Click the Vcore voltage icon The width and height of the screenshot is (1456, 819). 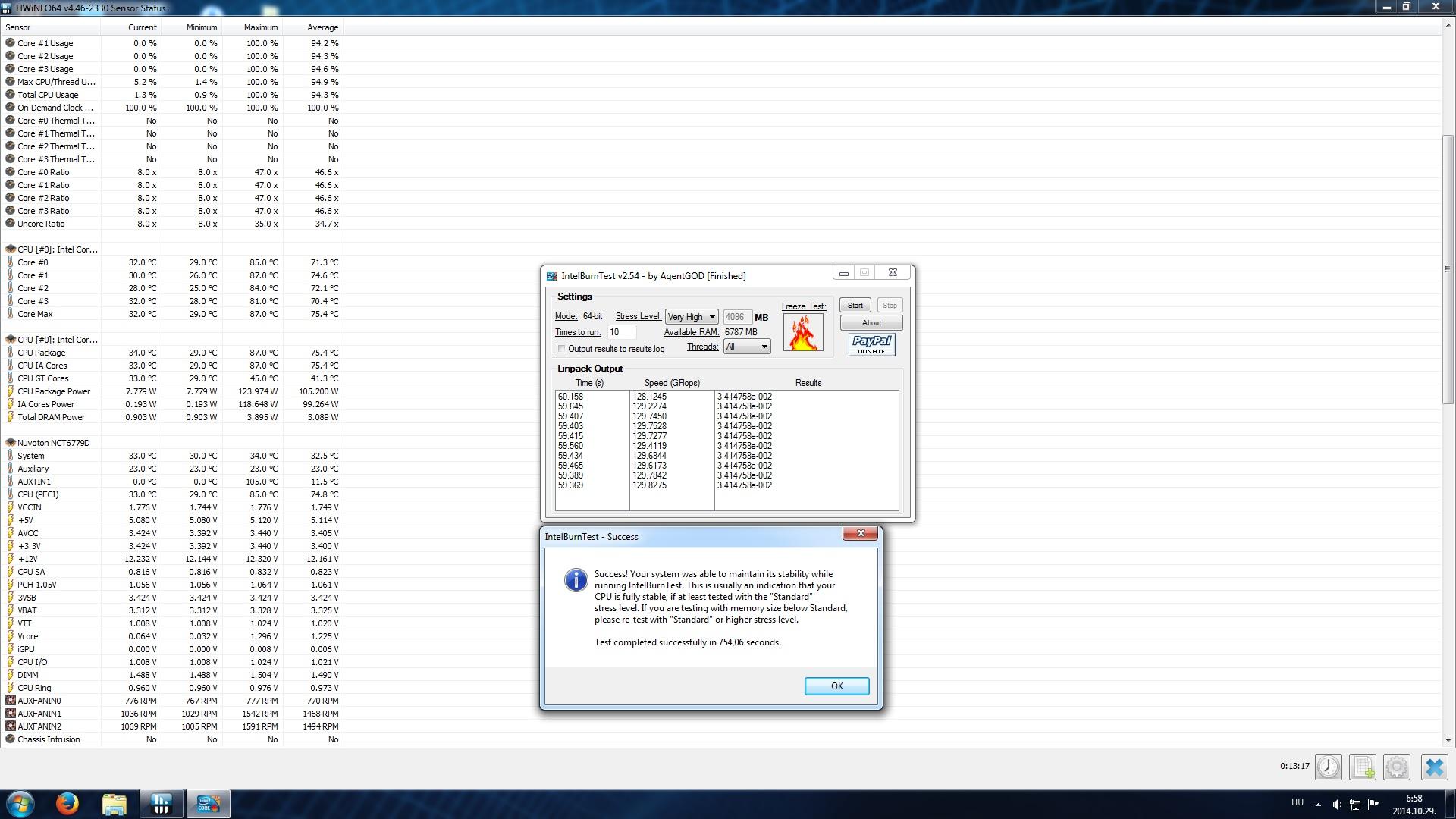(x=11, y=636)
